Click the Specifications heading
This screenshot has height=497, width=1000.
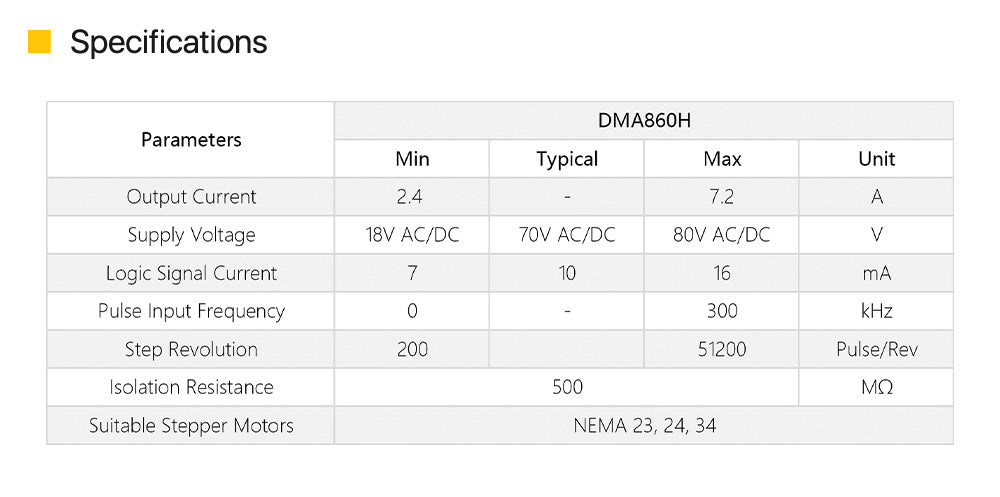[168, 42]
